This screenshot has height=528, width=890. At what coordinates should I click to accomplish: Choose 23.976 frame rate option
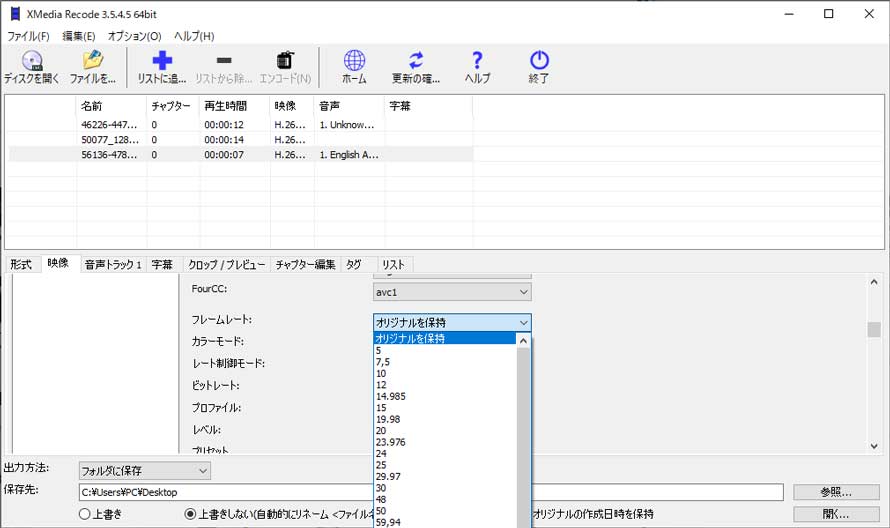tap(445, 442)
